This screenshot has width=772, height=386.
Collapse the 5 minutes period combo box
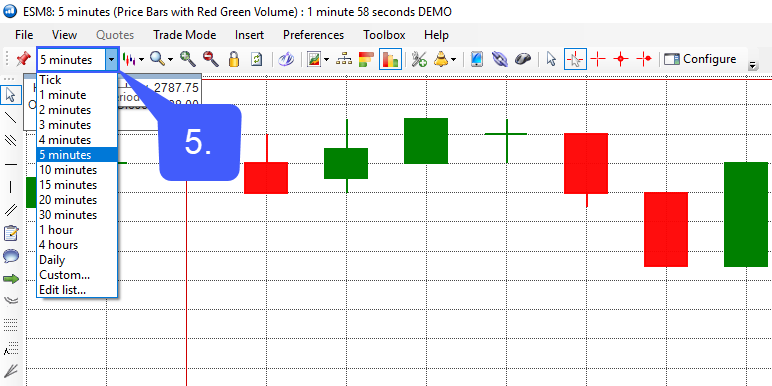112,60
